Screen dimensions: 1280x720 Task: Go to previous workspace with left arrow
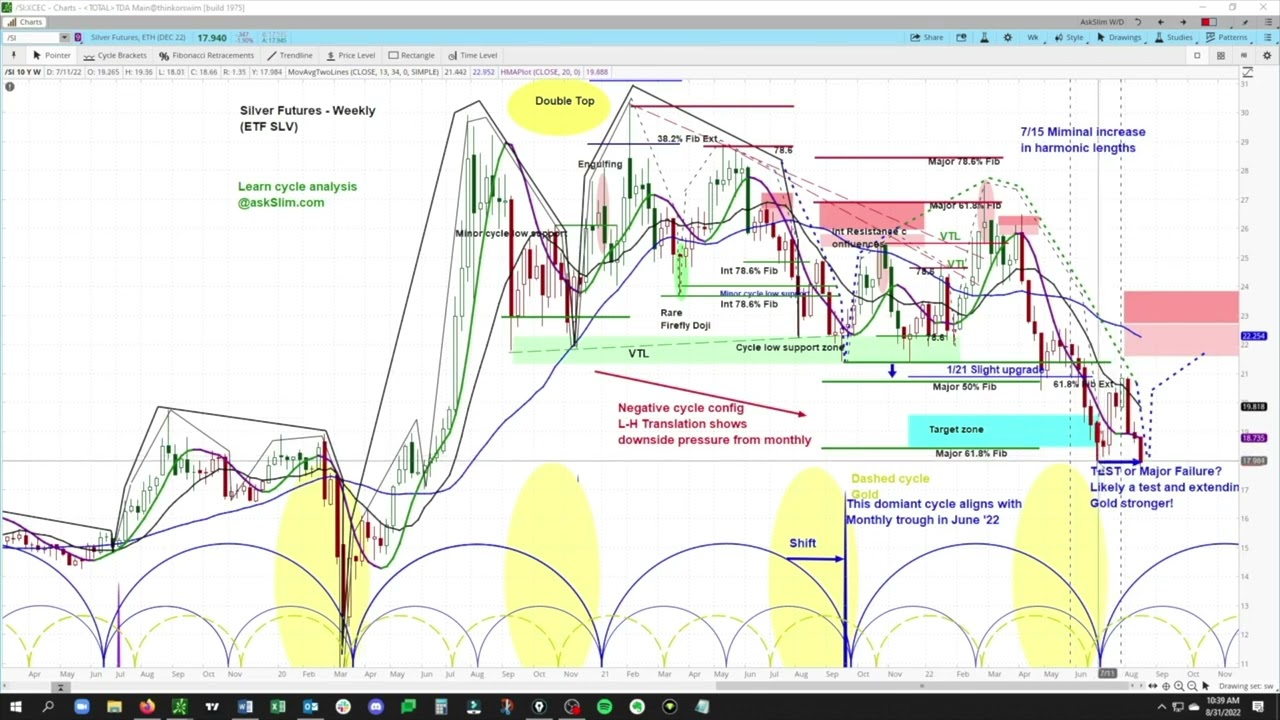click(x=1160, y=22)
